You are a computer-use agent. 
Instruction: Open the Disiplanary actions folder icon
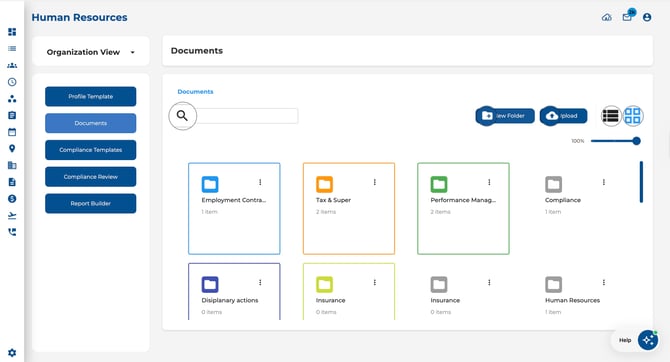[210, 285]
